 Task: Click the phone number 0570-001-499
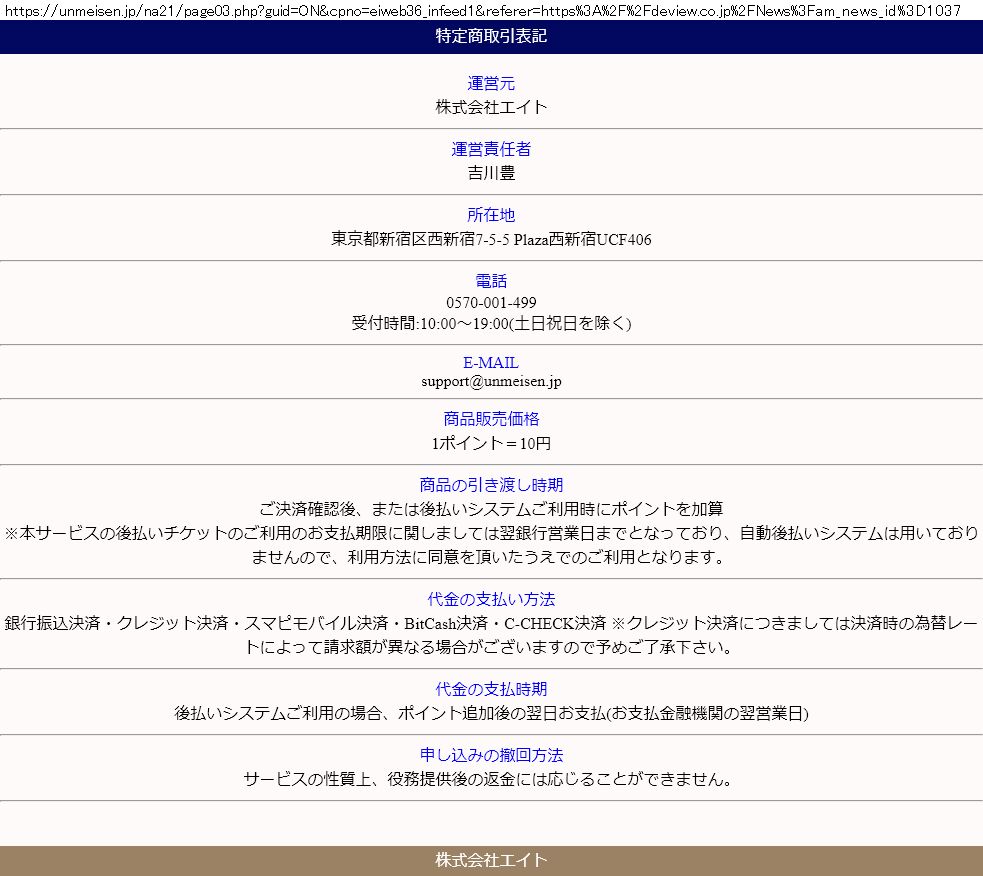[491, 302]
